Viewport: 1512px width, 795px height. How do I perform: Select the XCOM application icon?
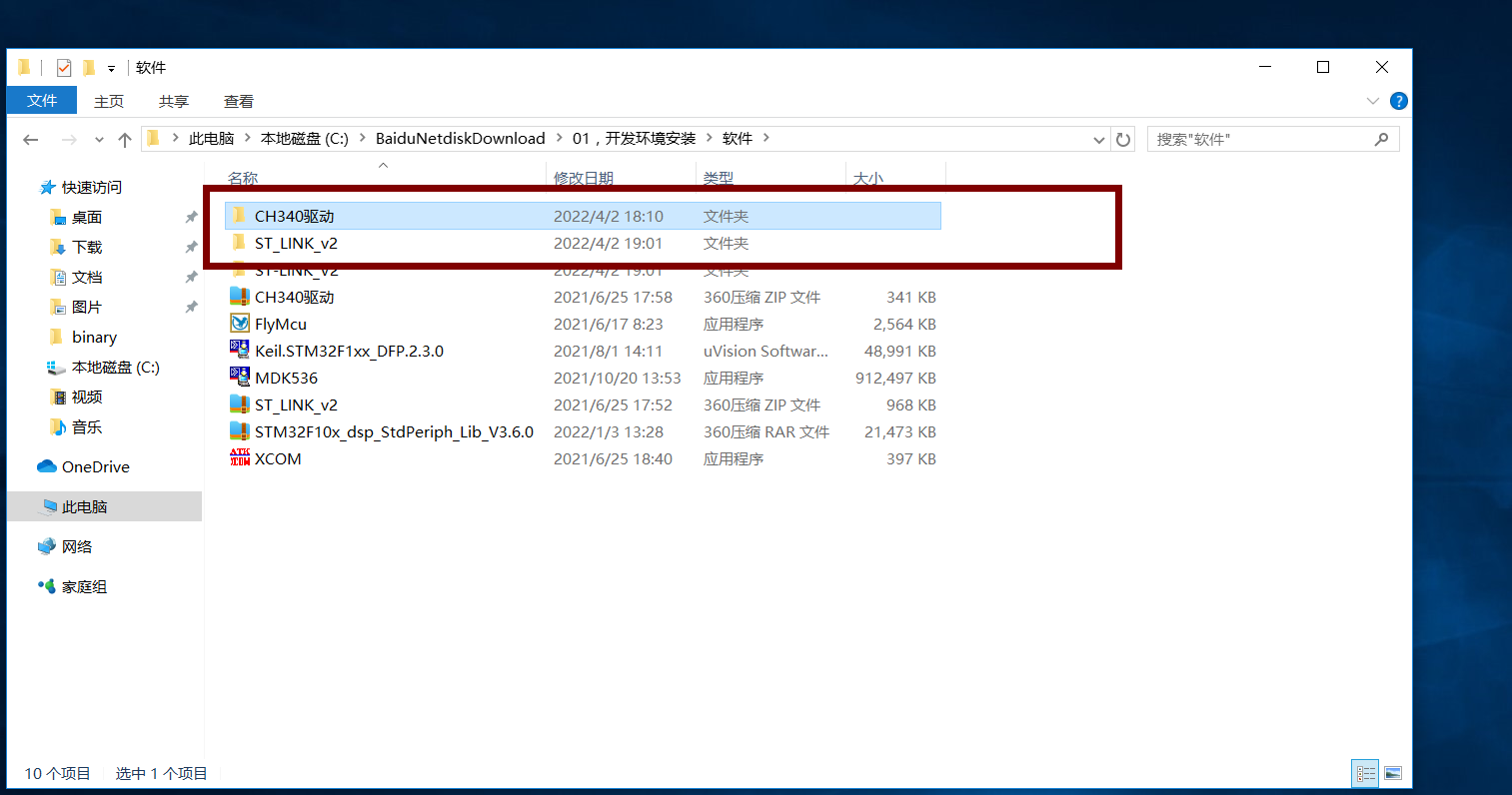(240, 458)
